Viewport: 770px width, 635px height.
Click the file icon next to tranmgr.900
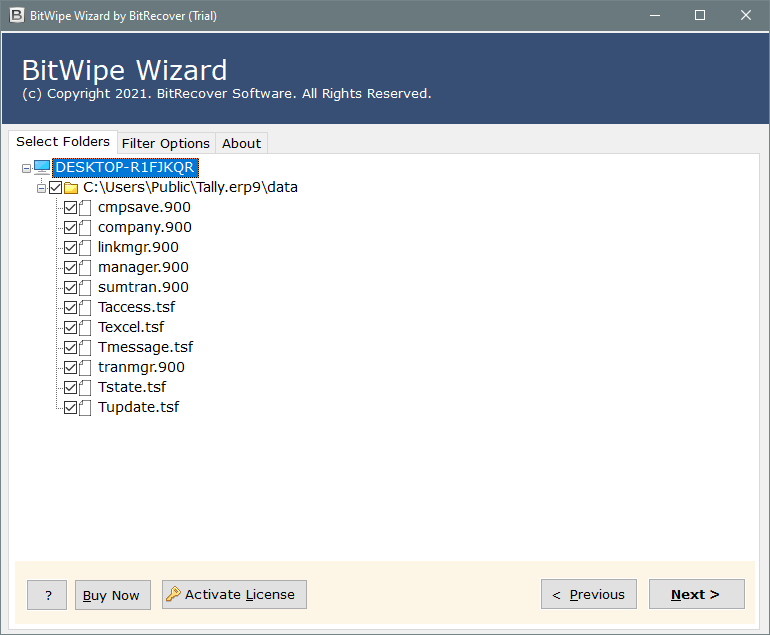click(85, 367)
